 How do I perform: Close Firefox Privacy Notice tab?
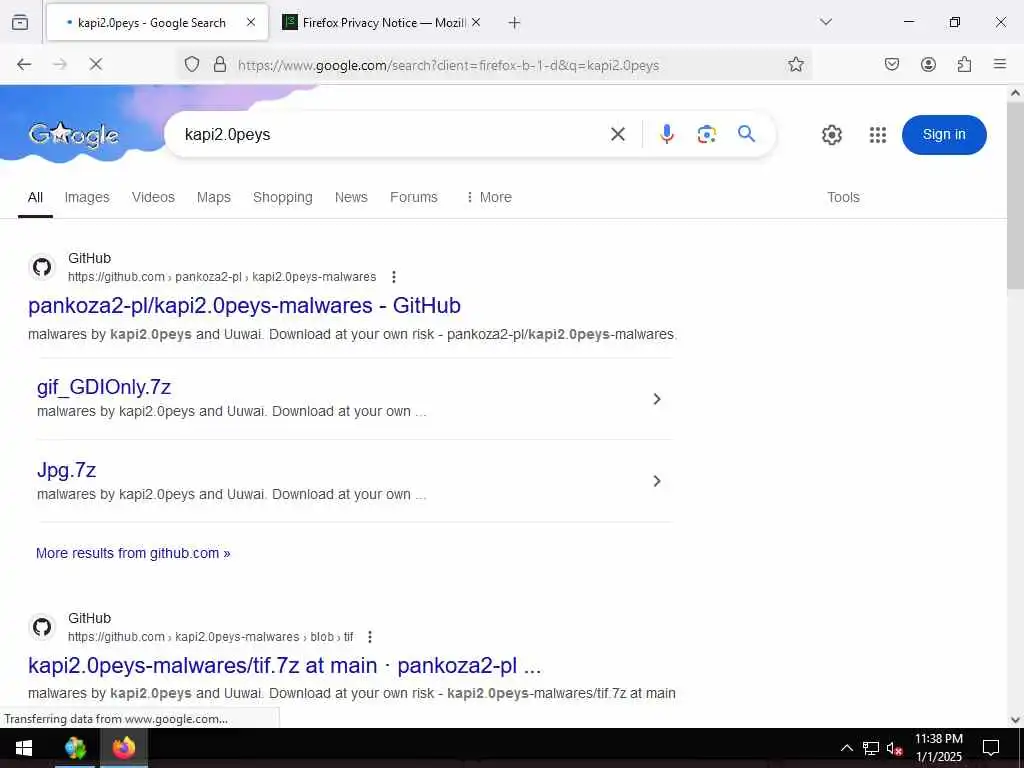coord(476,22)
